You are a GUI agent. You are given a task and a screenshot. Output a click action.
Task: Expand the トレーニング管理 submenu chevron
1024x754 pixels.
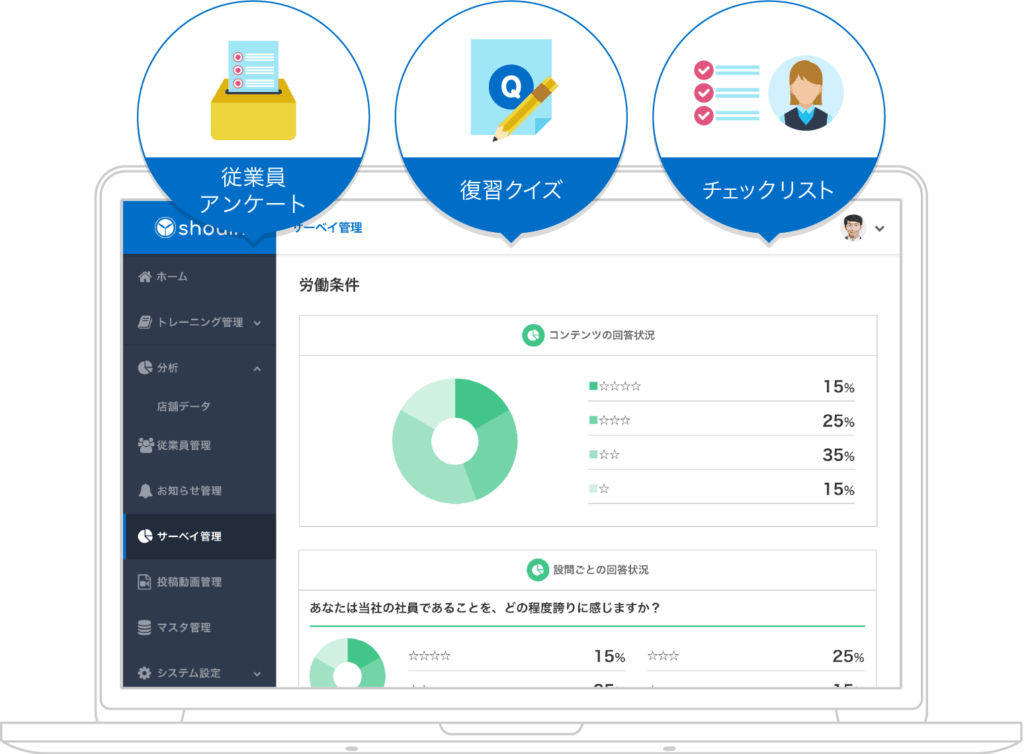point(257,323)
